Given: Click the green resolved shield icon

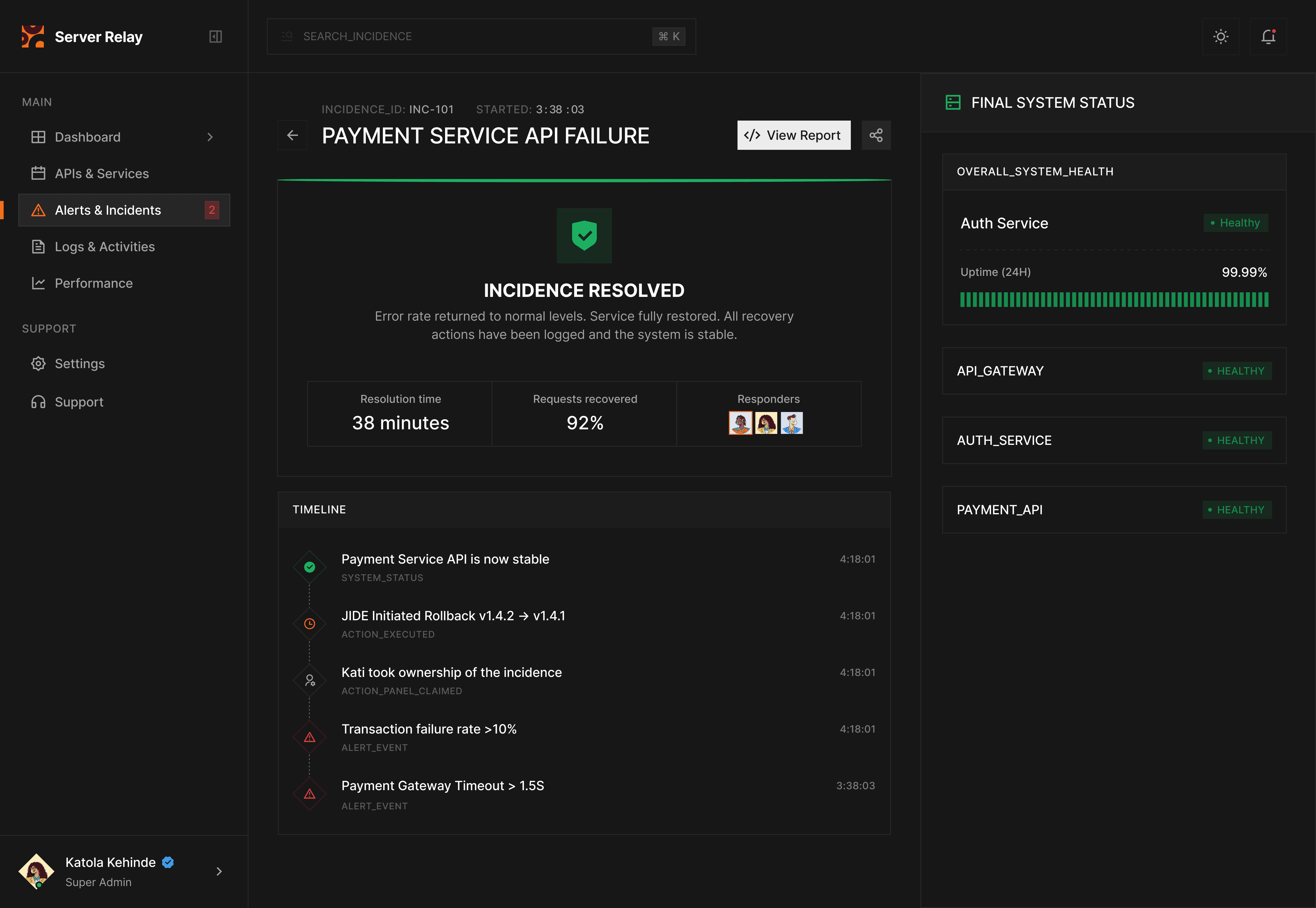Looking at the screenshot, I should point(584,236).
